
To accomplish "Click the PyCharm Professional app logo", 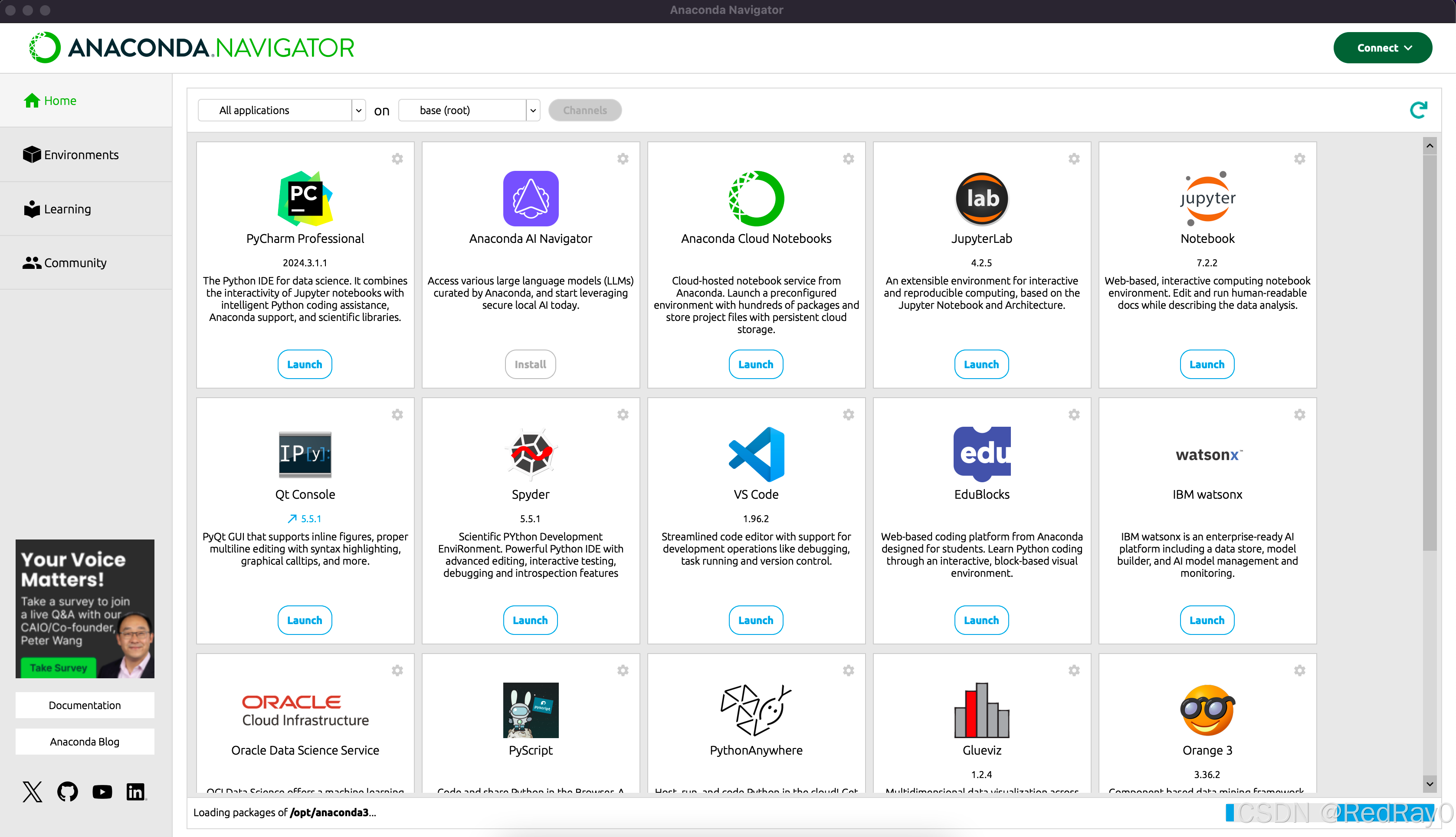I will point(305,198).
